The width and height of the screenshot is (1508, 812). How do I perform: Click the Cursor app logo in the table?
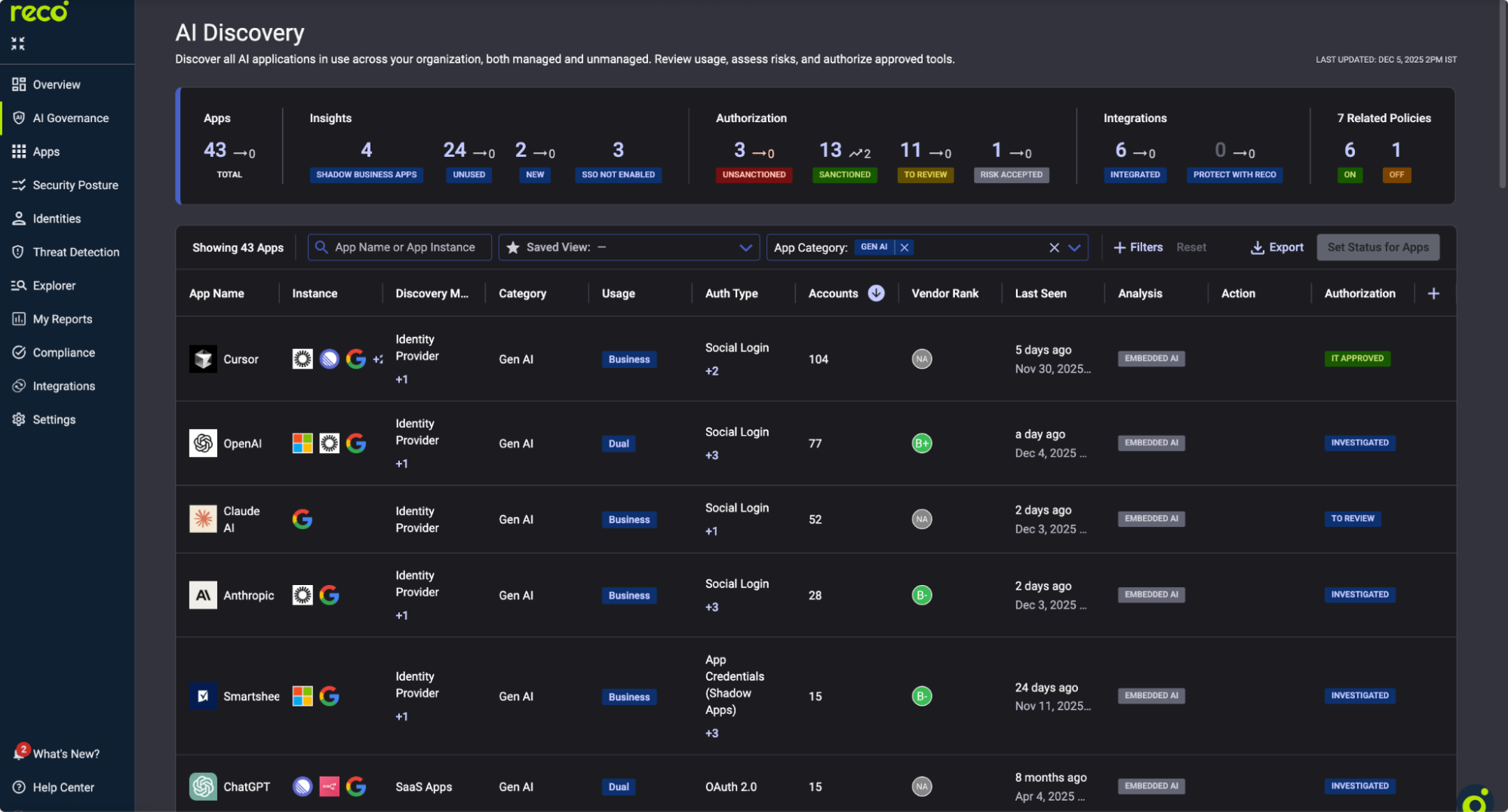(x=203, y=359)
